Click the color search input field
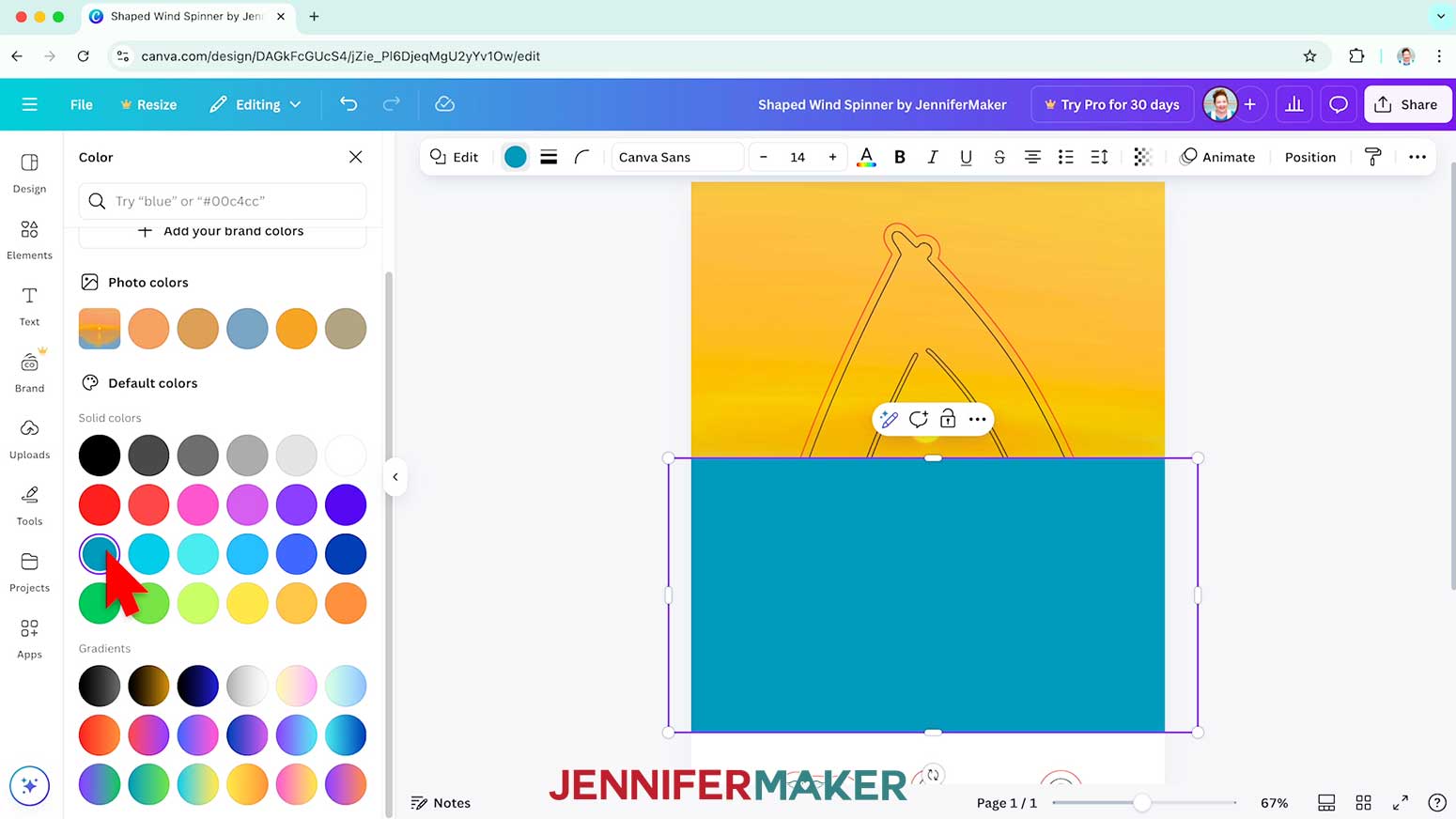1456x819 pixels. (223, 201)
